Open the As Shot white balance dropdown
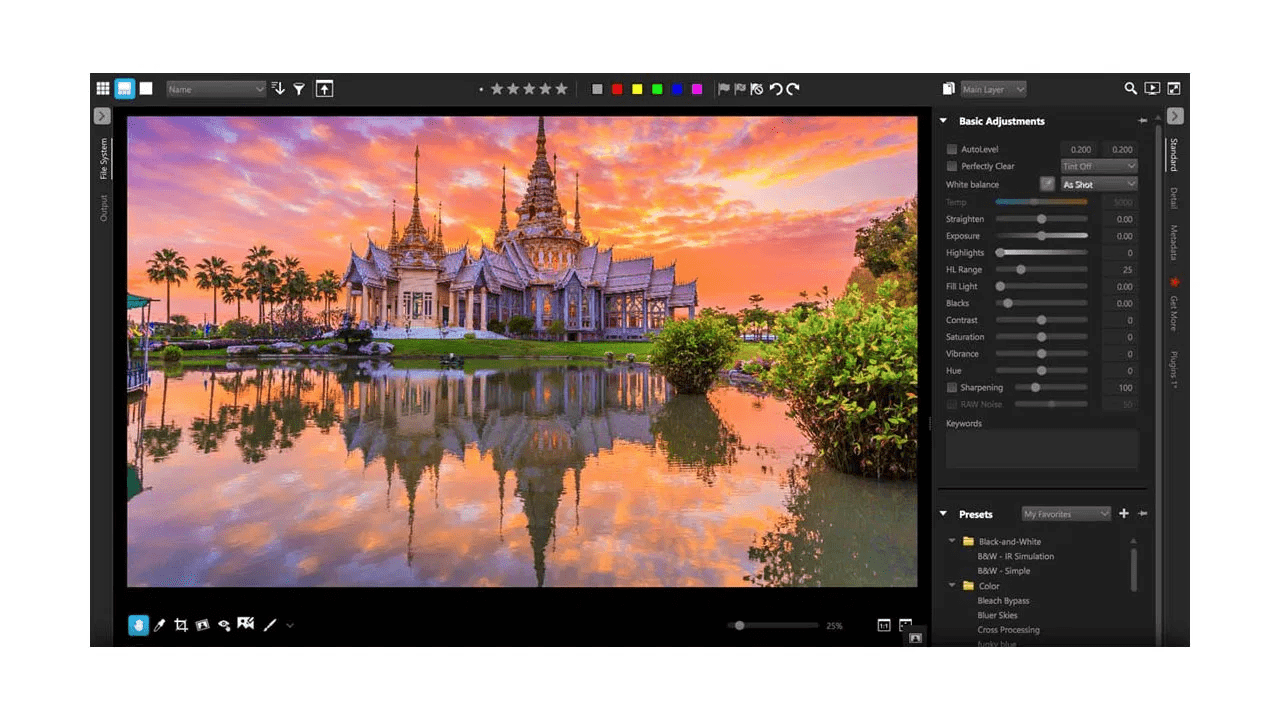The height and width of the screenshot is (720, 1280). (1098, 184)
